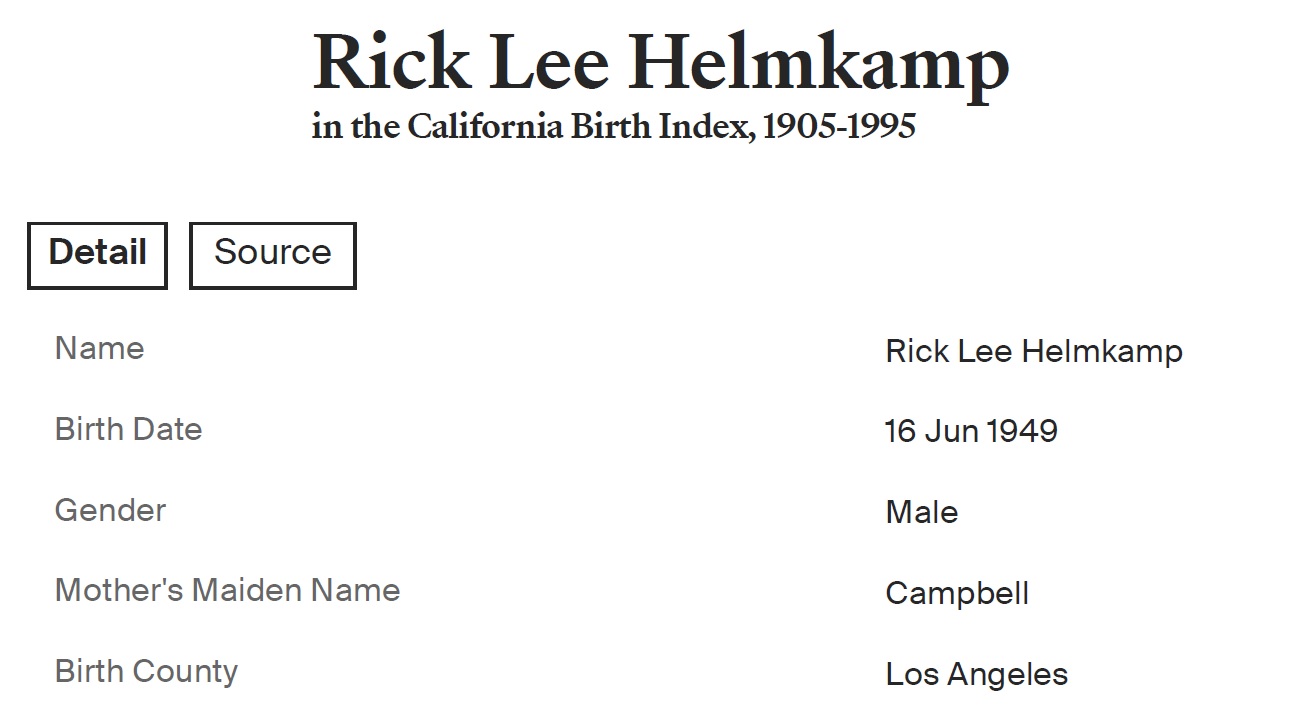Click the Name field label
1311x716 pixels.
click(99, 349)
